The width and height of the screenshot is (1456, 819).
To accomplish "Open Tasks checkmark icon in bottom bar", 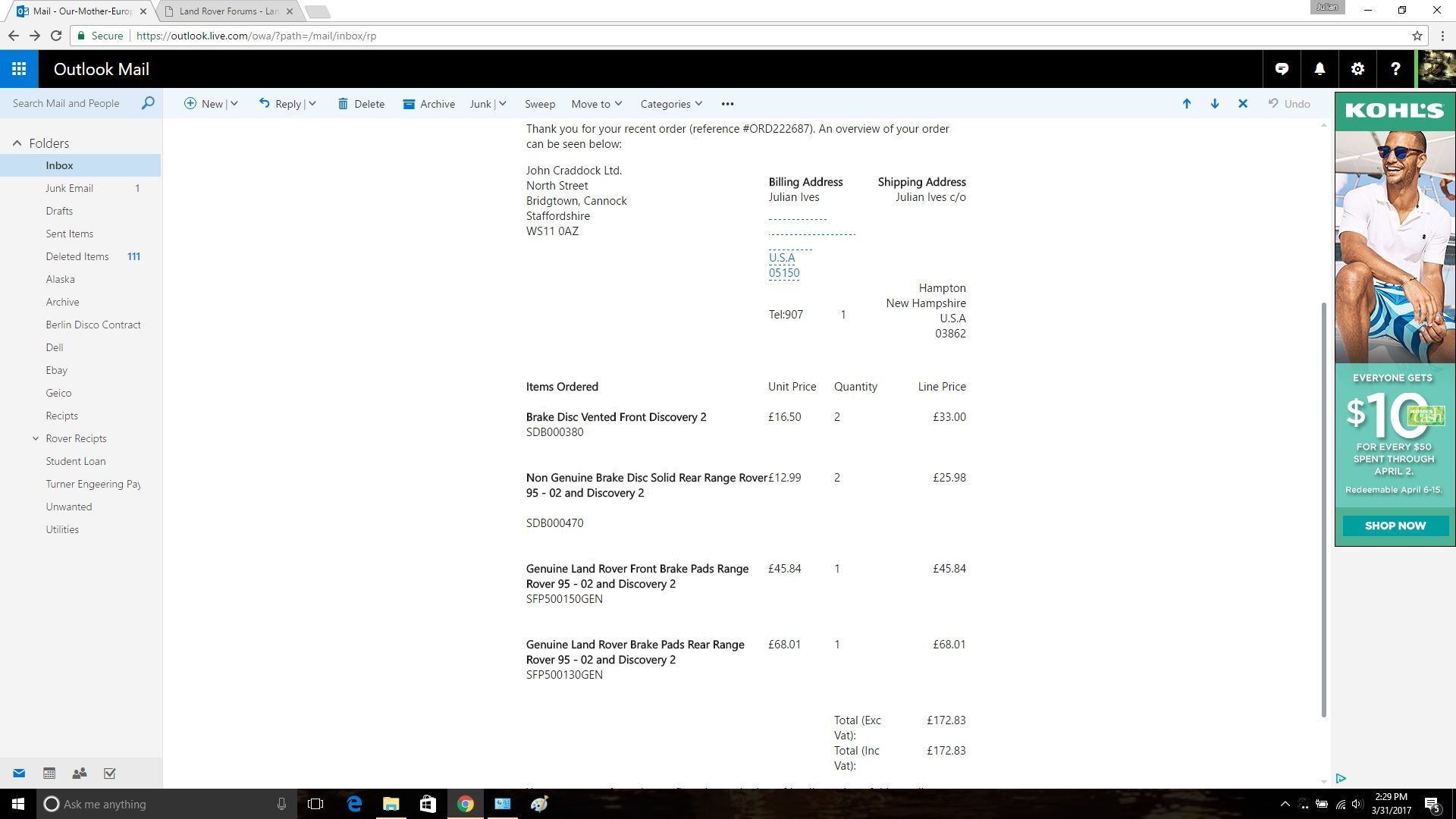I will point(110,773).
